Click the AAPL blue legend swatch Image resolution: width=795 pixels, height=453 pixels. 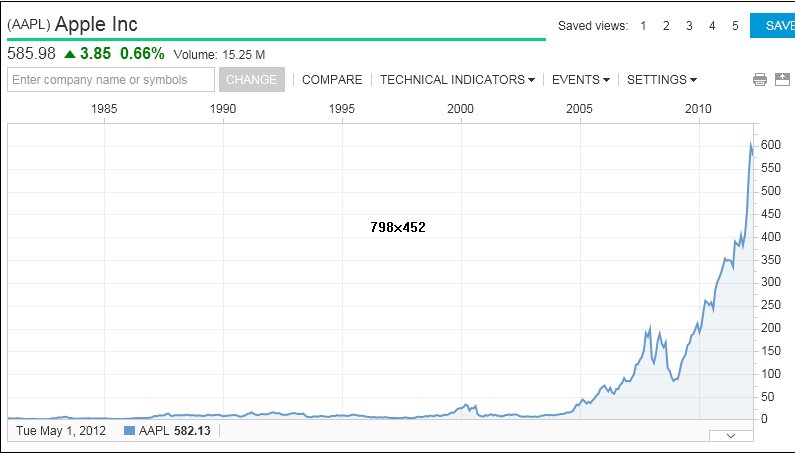point(129,431)
